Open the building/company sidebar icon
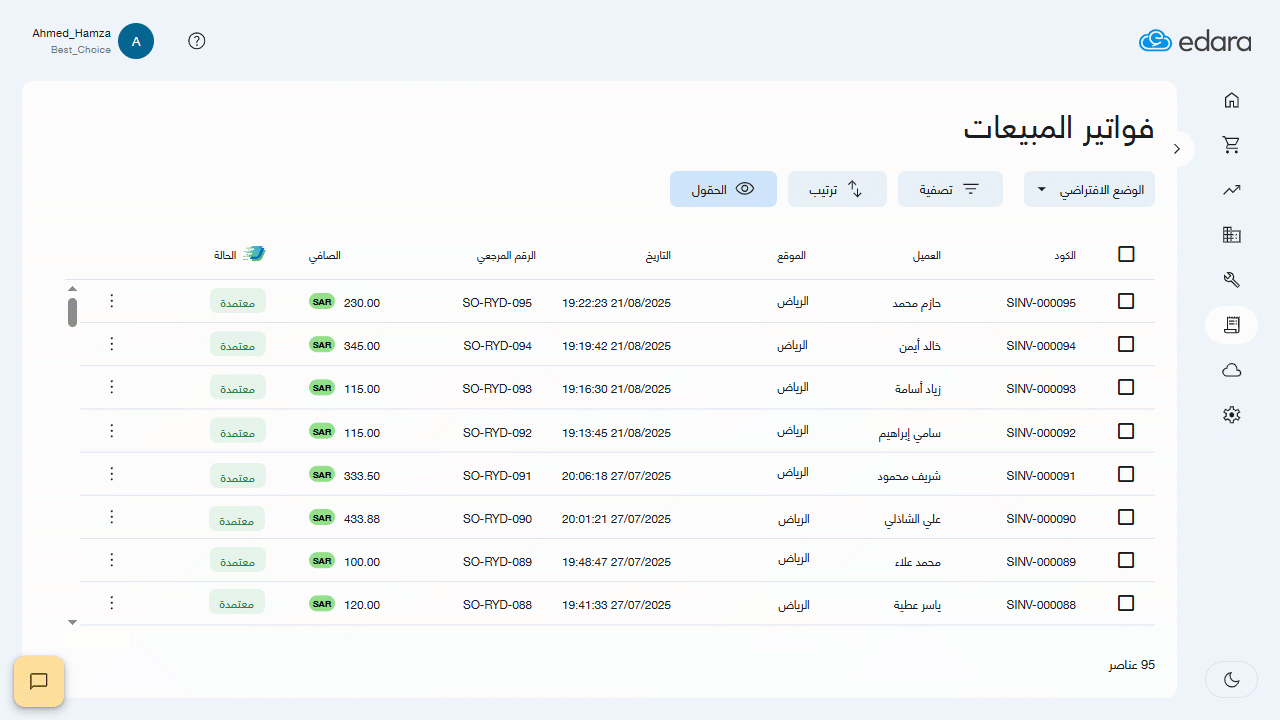 (1232, 235)
